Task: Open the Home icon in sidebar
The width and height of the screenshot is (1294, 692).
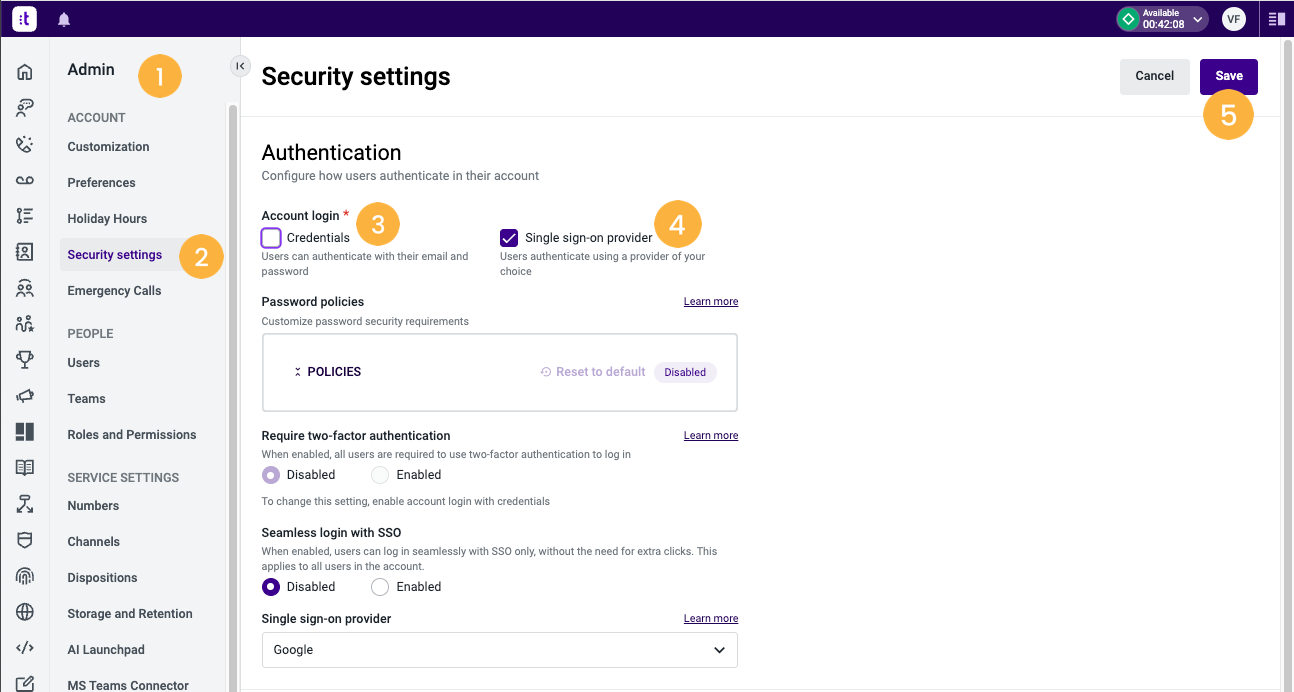Action: tap(25, 72)
